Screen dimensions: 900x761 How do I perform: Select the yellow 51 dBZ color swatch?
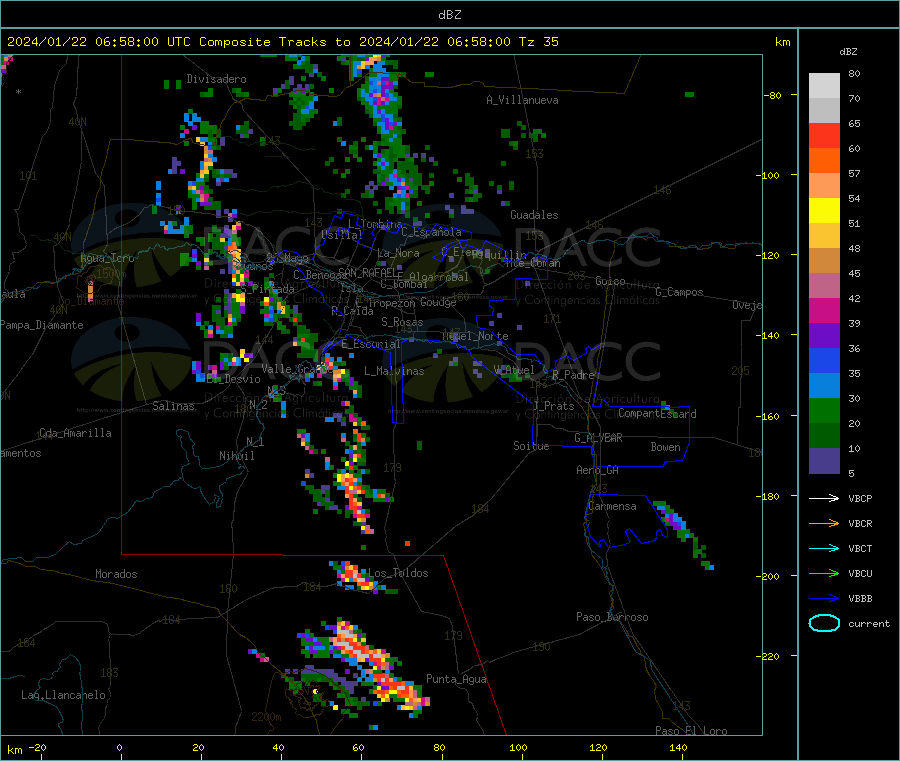tap(824, 211)
